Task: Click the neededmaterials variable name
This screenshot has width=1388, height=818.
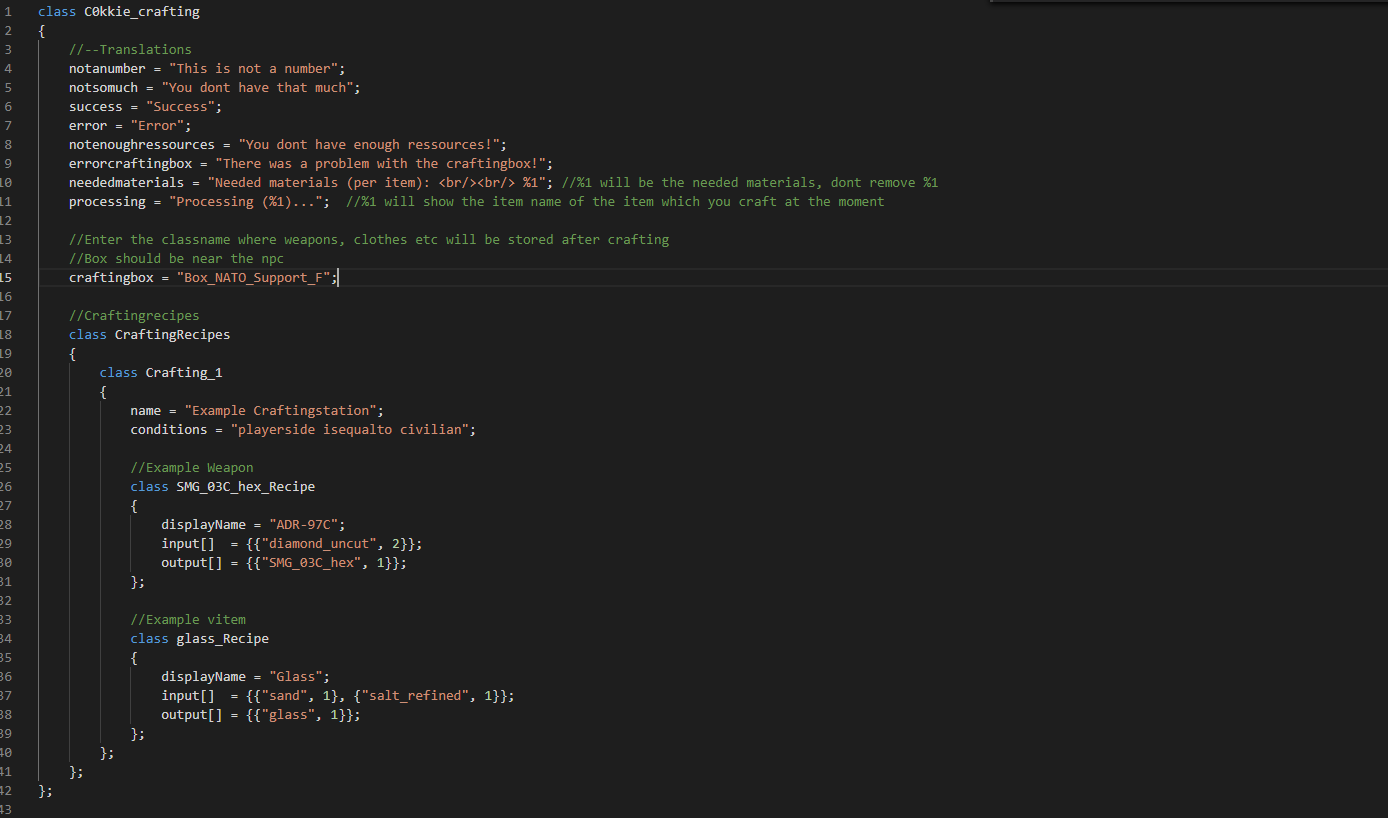Action: pos(126,182)
